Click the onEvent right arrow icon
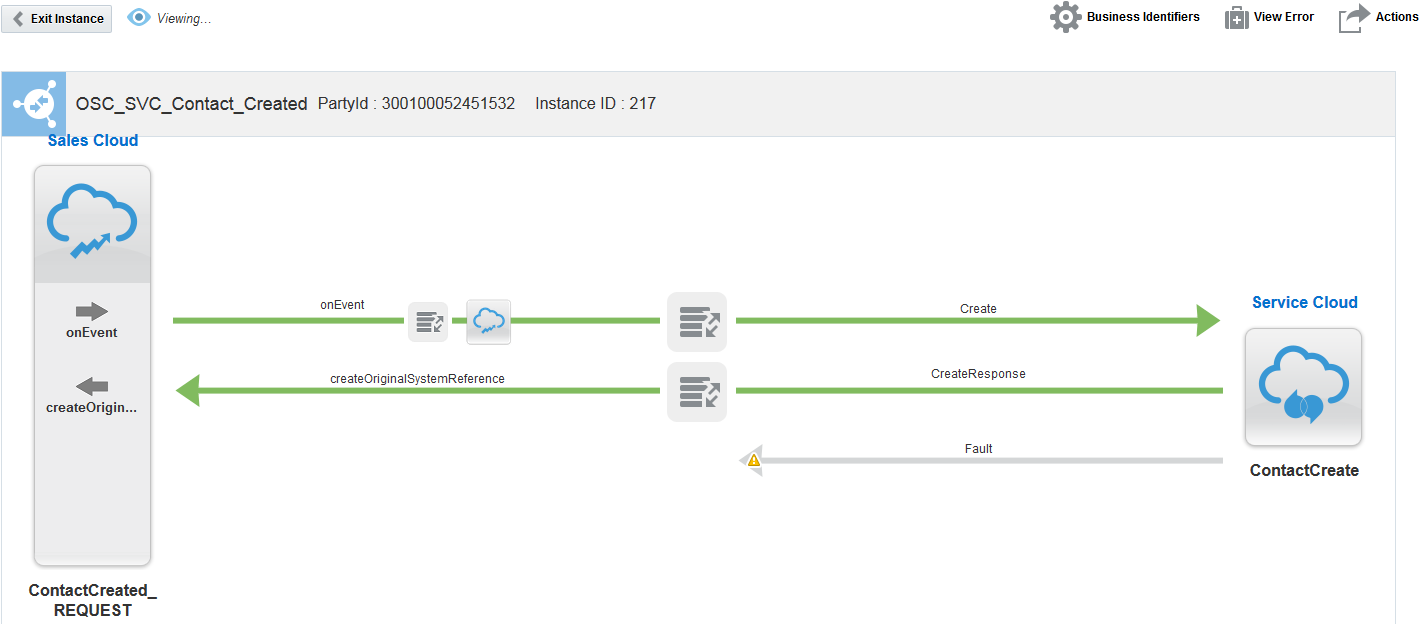1426x624 pixels. (x=92, y=311)
